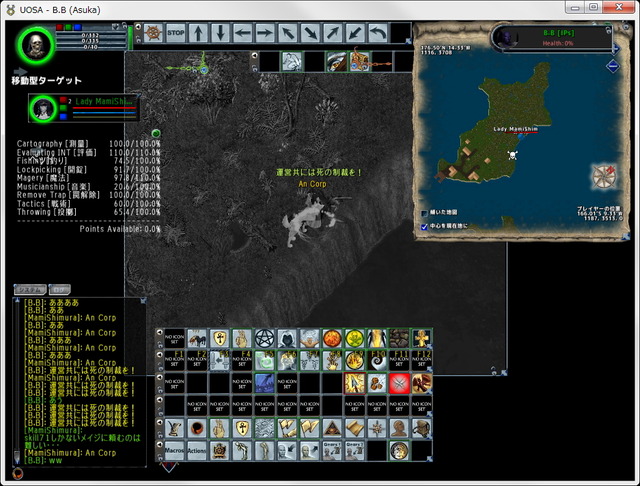Toggle the lock on B.B health bar
This screenshot has width=640, height=486.
pos(609,30)
